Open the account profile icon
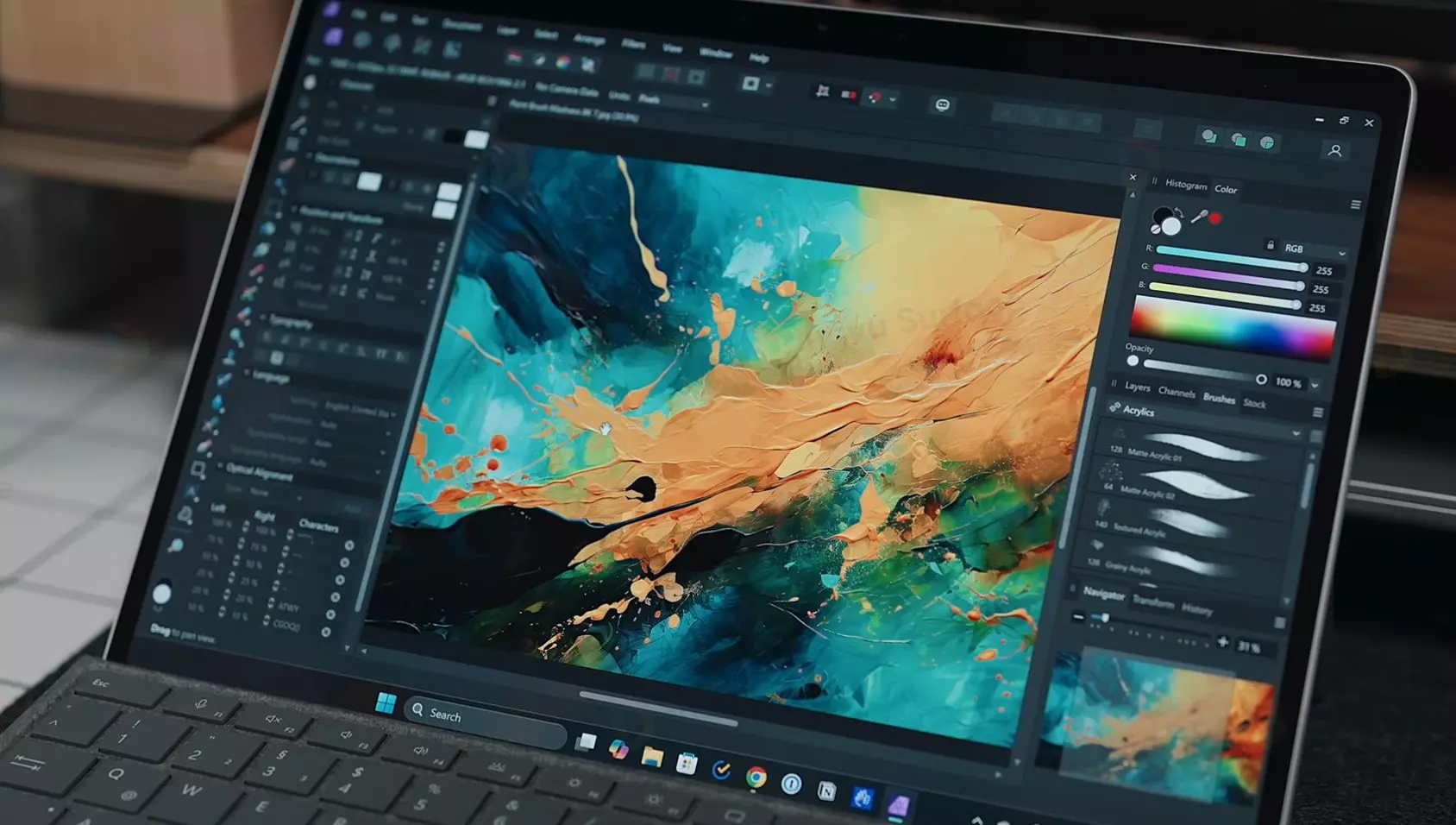Viewport: 1456px width, 825px height. click(x=1334, y=150)
